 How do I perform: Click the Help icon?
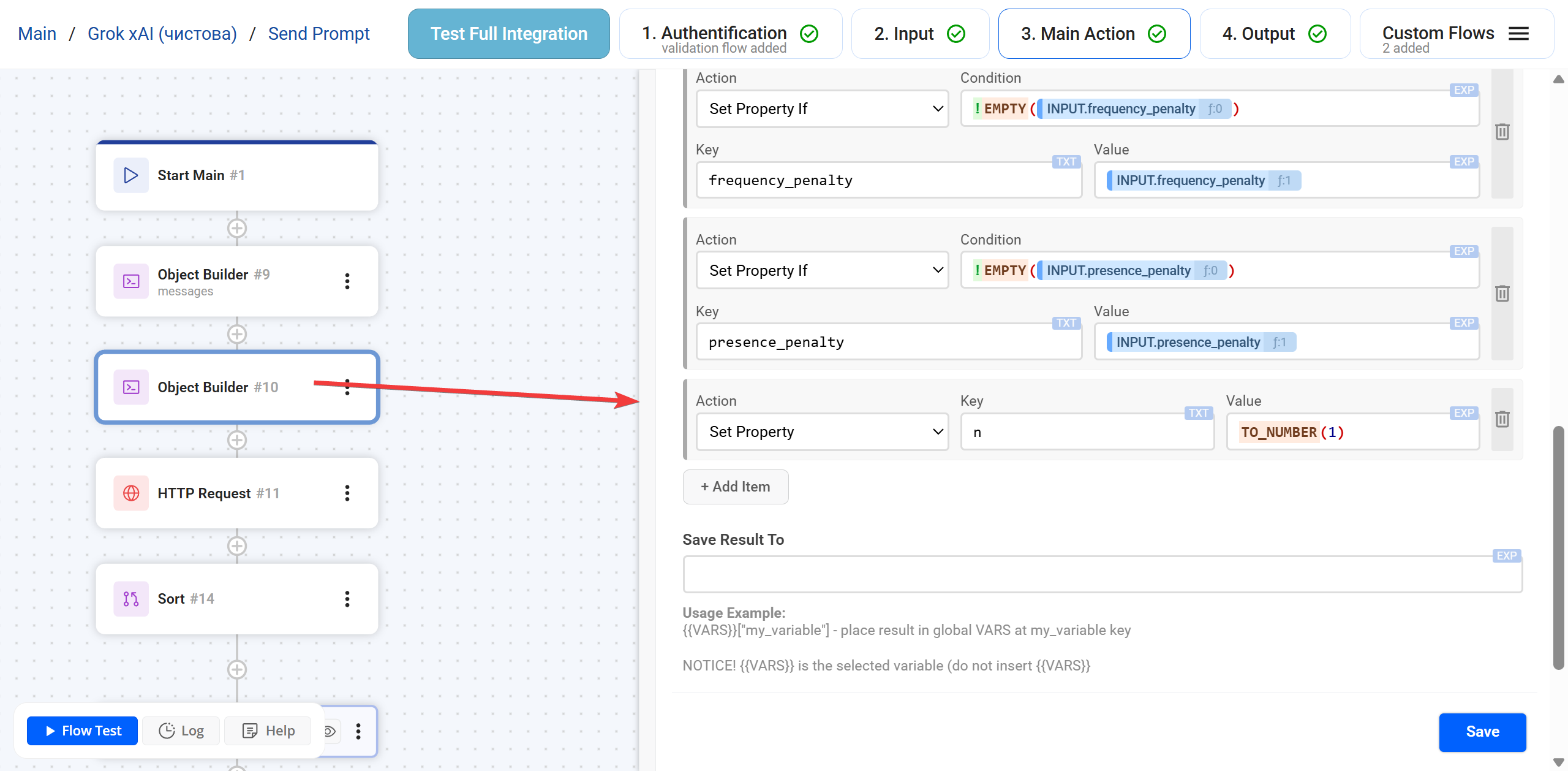pos(251,731)
